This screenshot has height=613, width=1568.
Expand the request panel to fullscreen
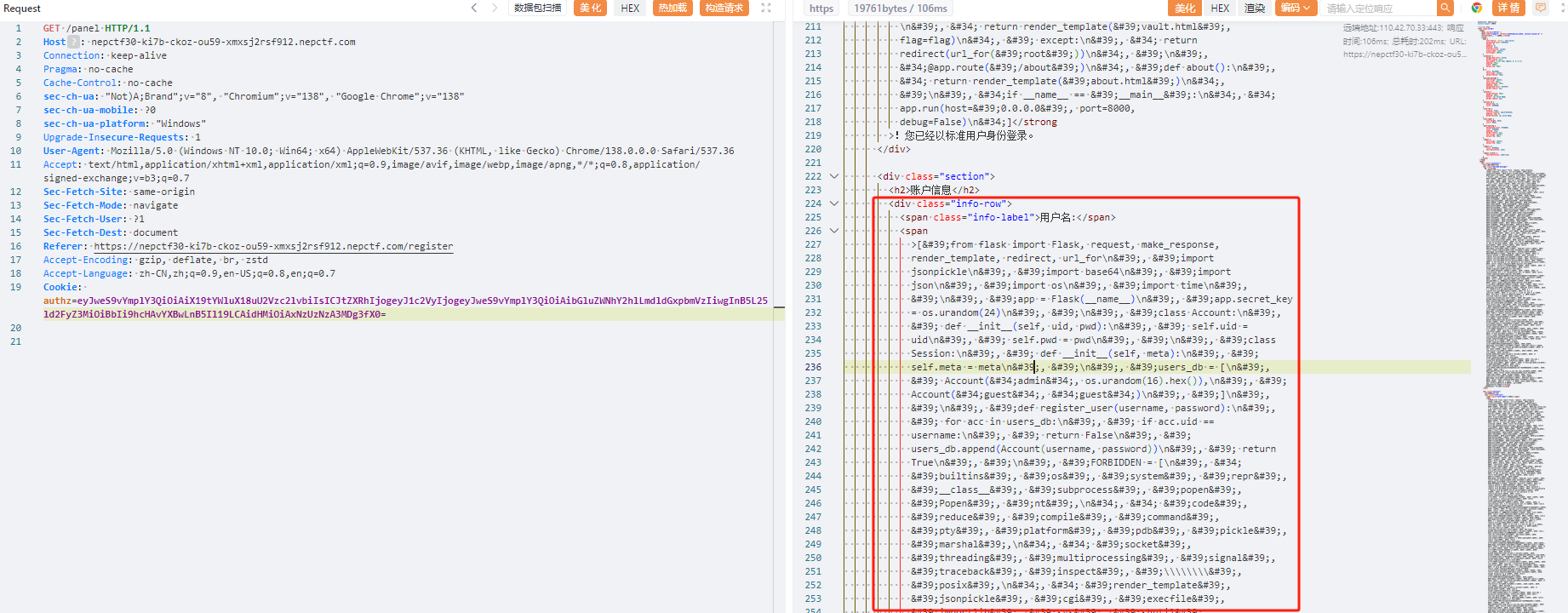pos(765,8)
